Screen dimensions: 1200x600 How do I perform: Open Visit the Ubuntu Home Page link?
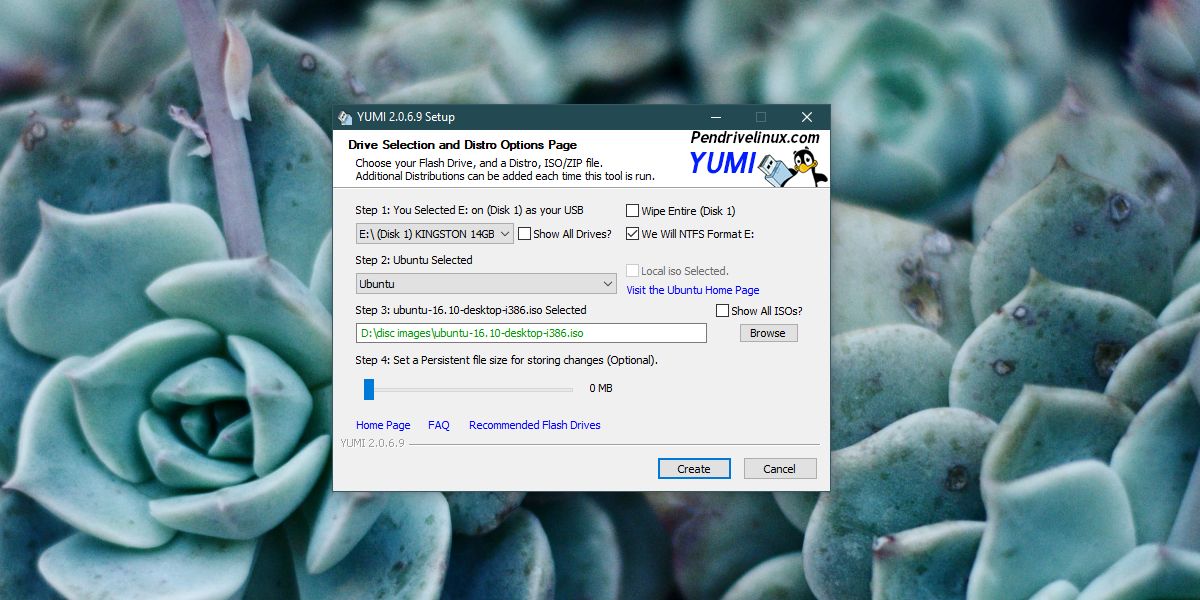tap(693, 290)
